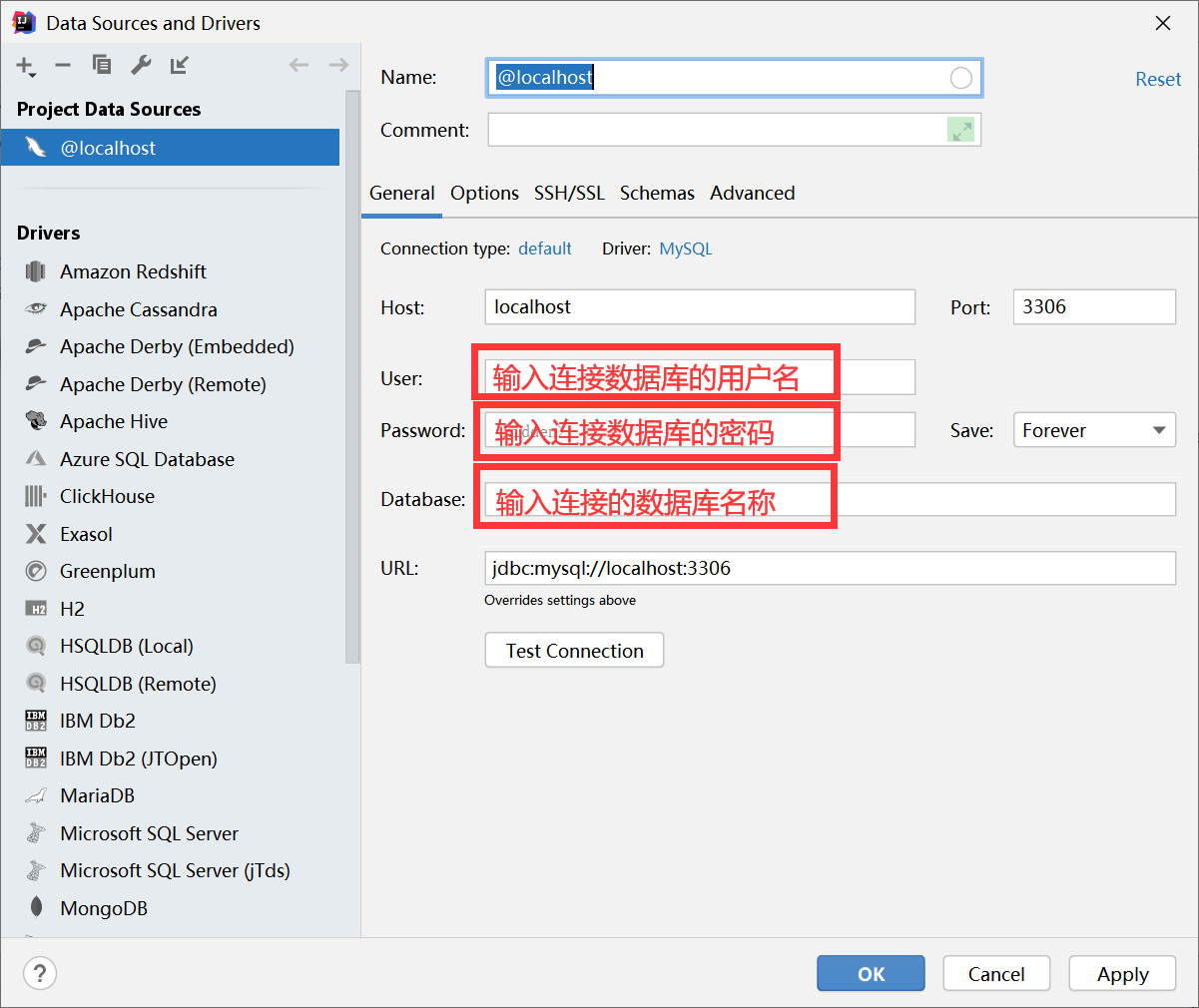Click the Cancel button
This screenshot has width=1199, height=1008.
pos(996,974)
